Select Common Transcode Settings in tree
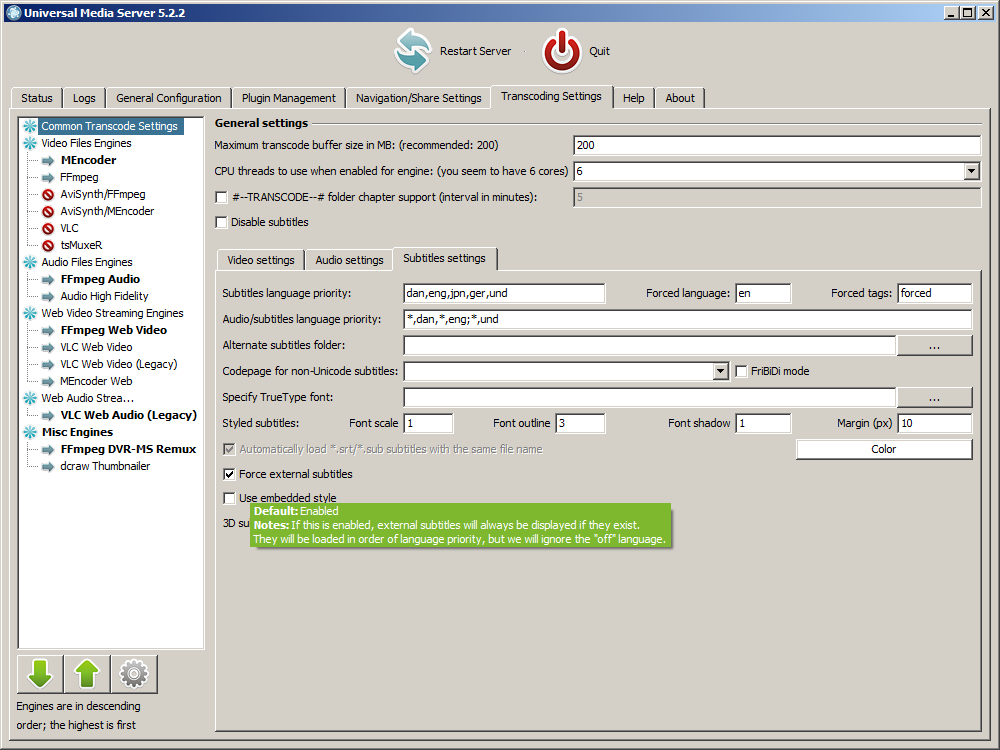The image size is (1000, 750). coord(109,126)
